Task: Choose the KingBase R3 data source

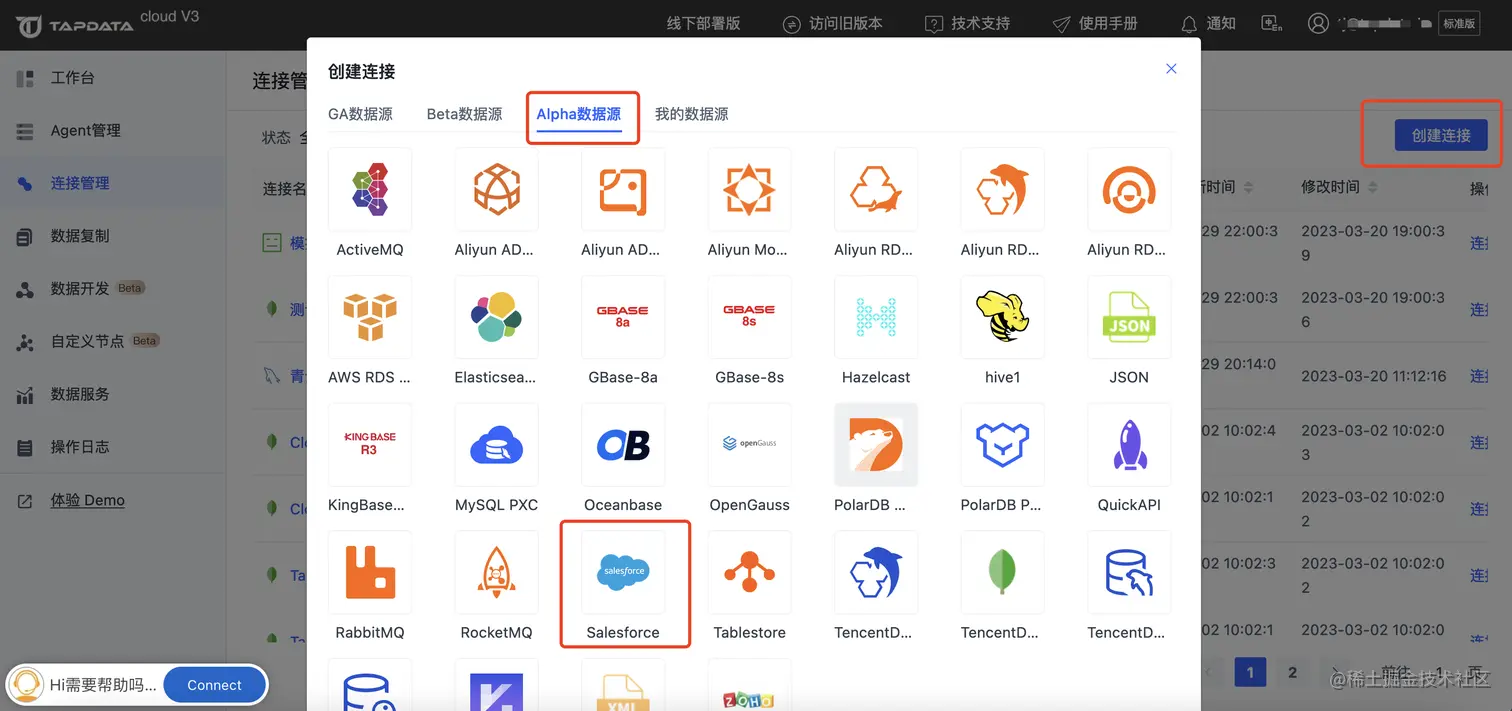Action: (370, 445)
